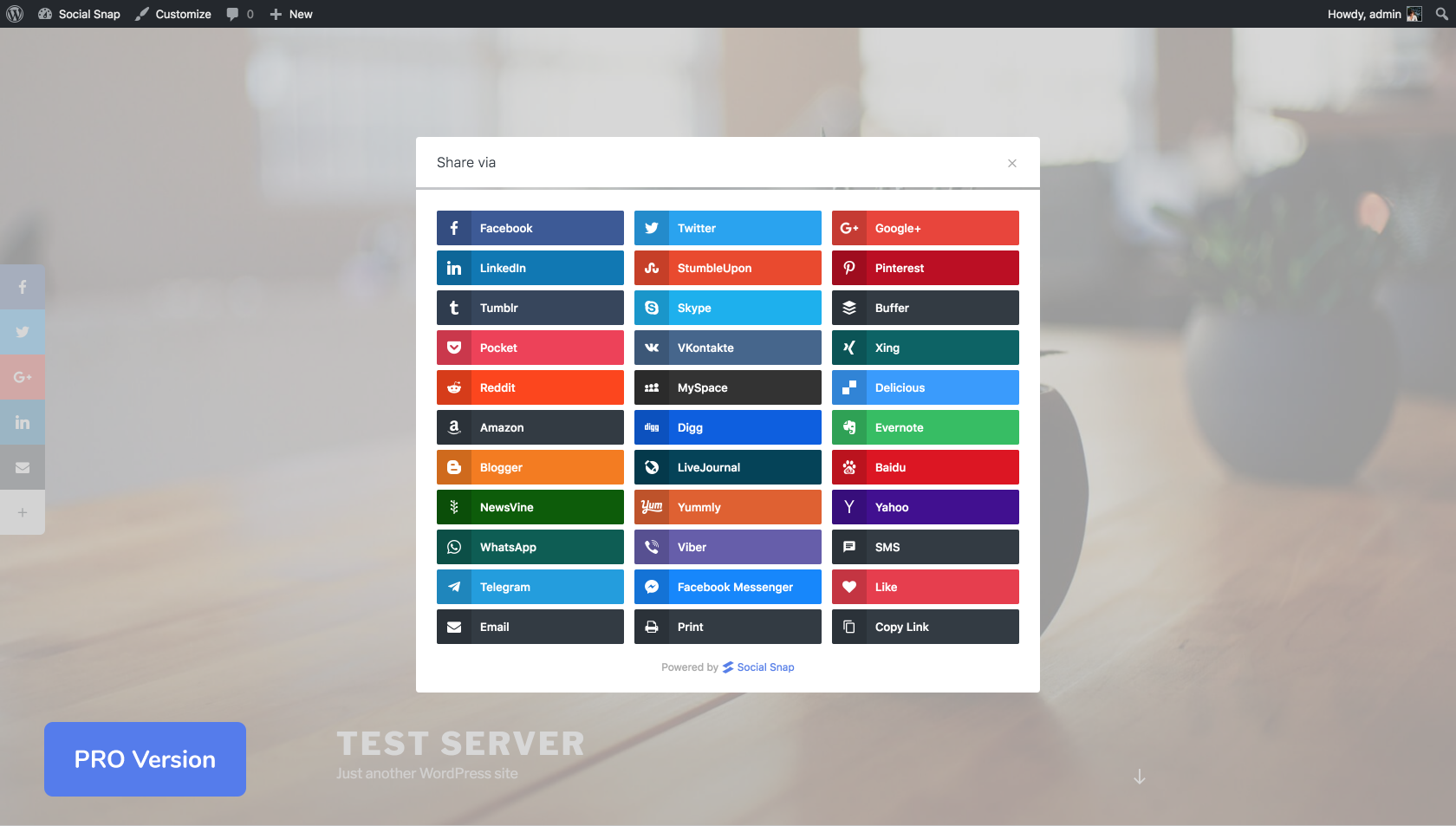The image size is (1456, 826).
Task: Click the Pocket icon
Action: coord(454,348)
